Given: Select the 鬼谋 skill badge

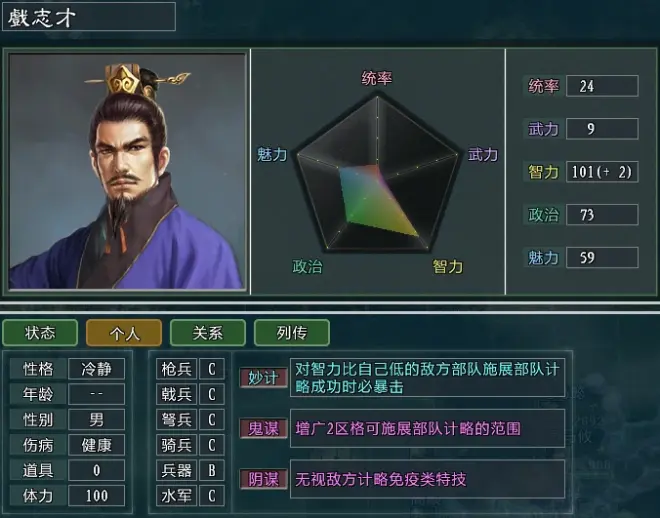Looking at the screenshot, I should 263,428.
